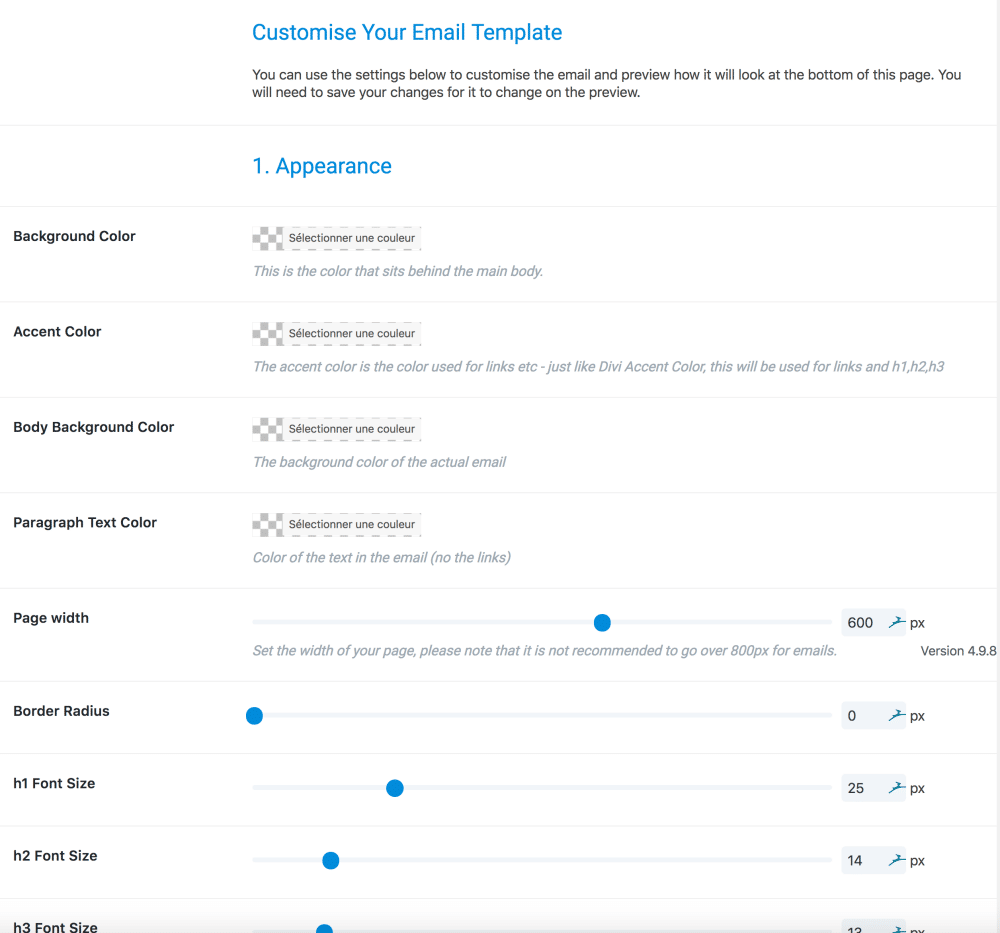Image resolution: width=1000 pixels, height=933 pixels.
Task: Click the Paragraph Text Color checkered swatch
Action: click(268, 524)
